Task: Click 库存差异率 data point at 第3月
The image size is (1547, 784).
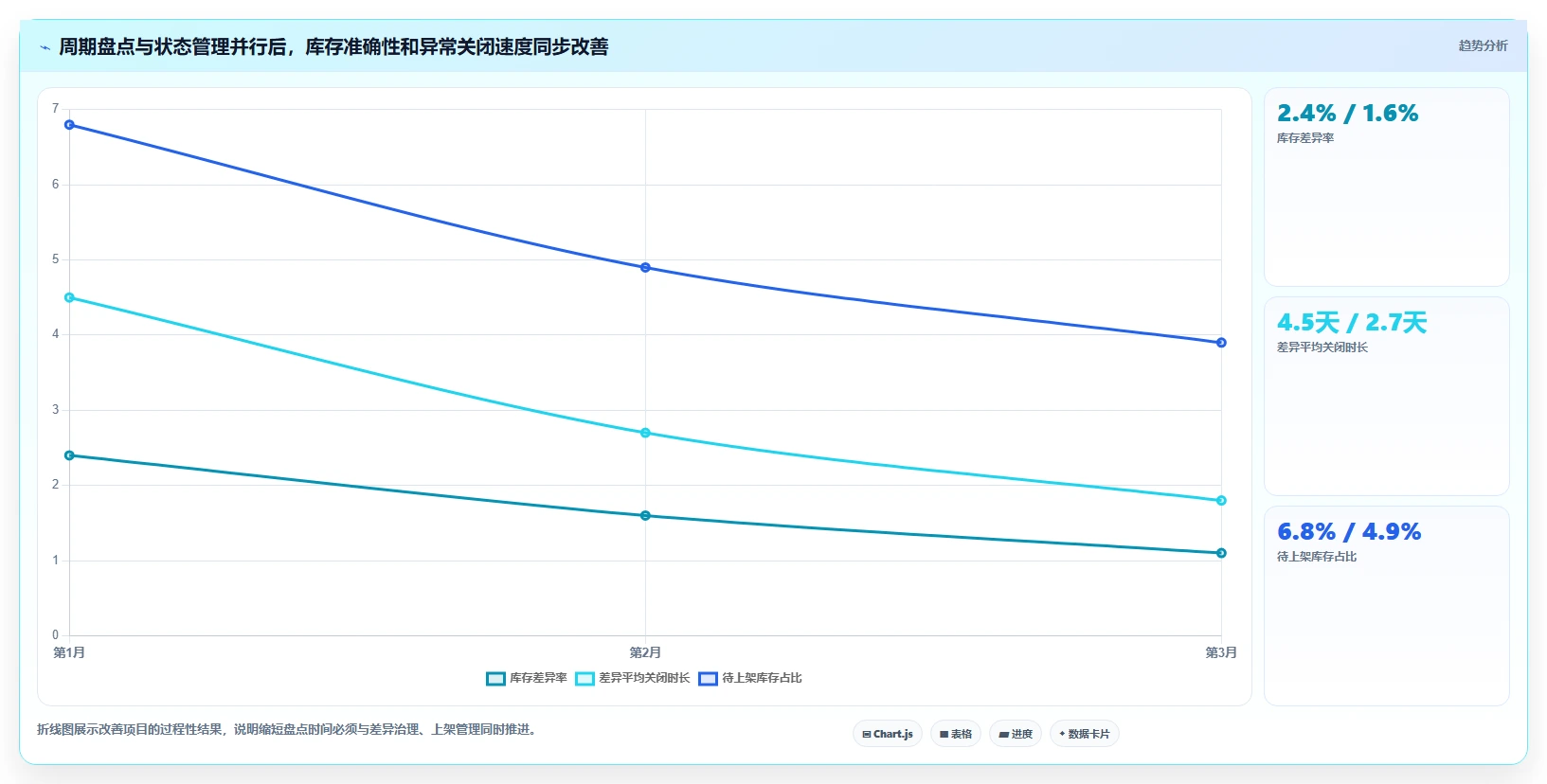Action: tap(1221, 553)
